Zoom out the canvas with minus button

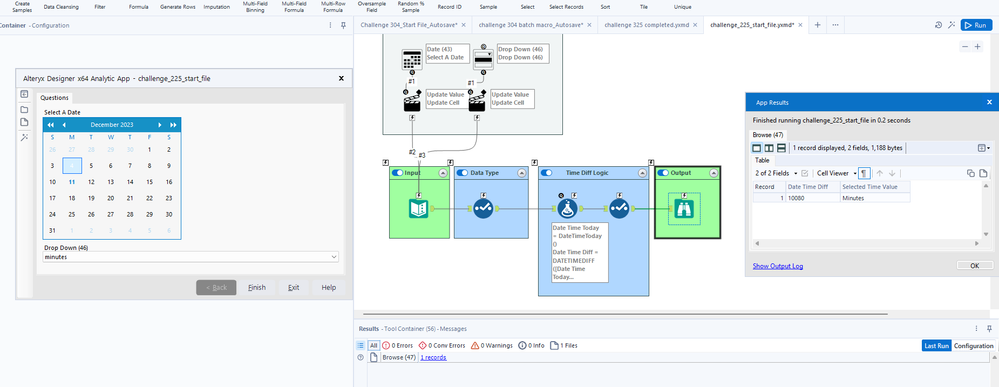[965, 47]
